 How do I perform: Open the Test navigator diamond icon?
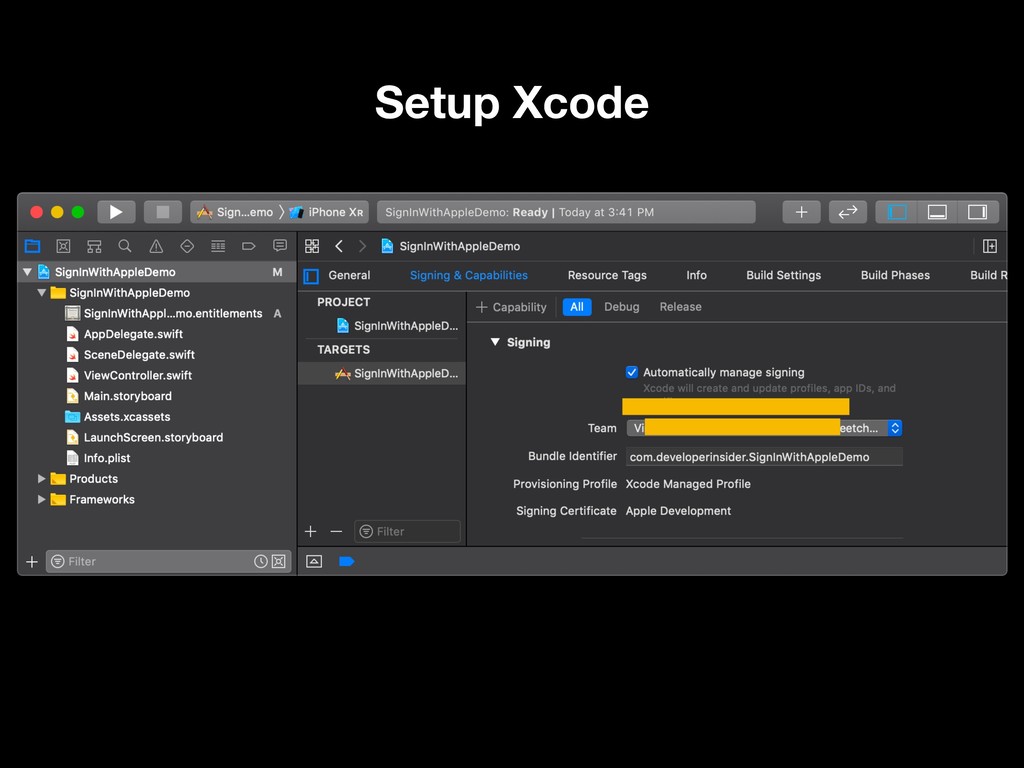click(187, 246)
